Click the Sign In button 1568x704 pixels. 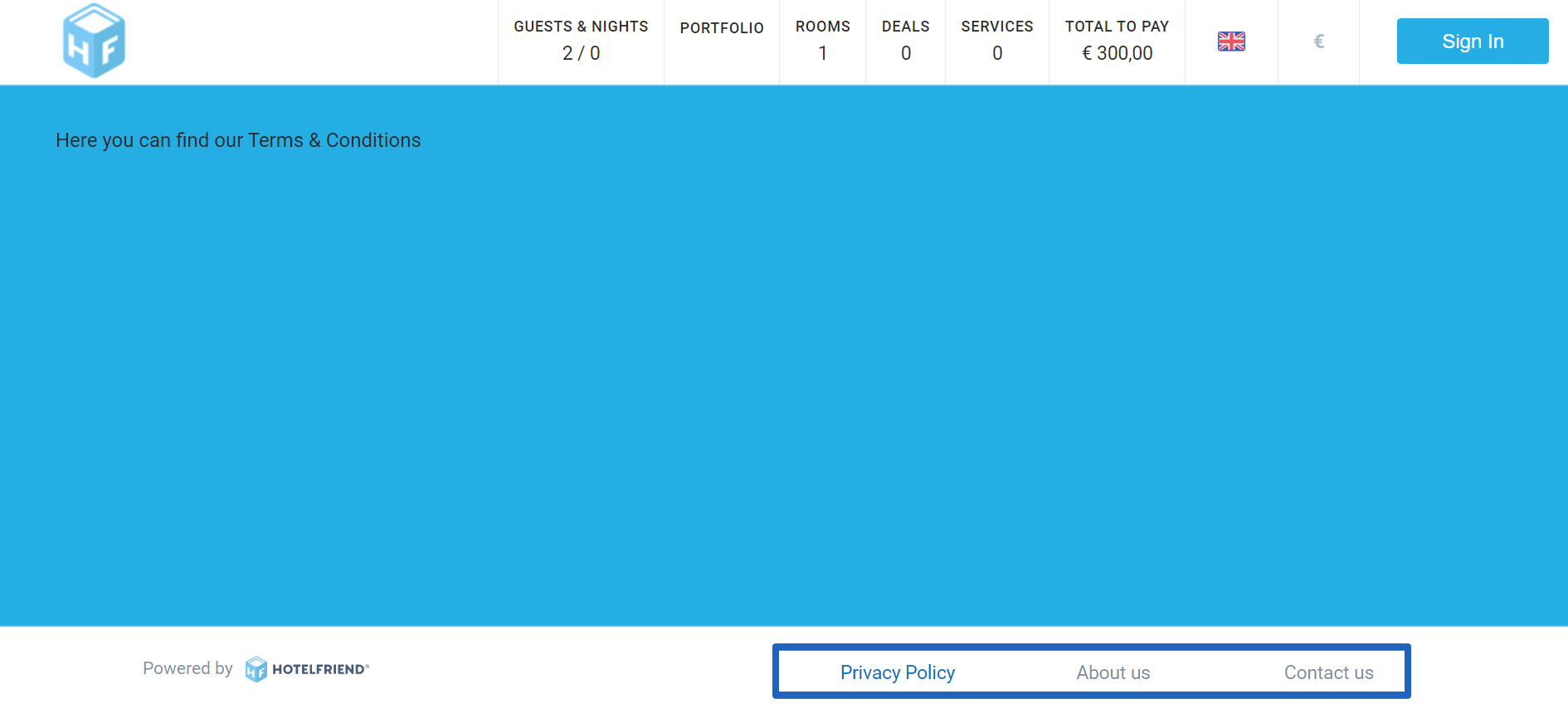point(1473,42)
